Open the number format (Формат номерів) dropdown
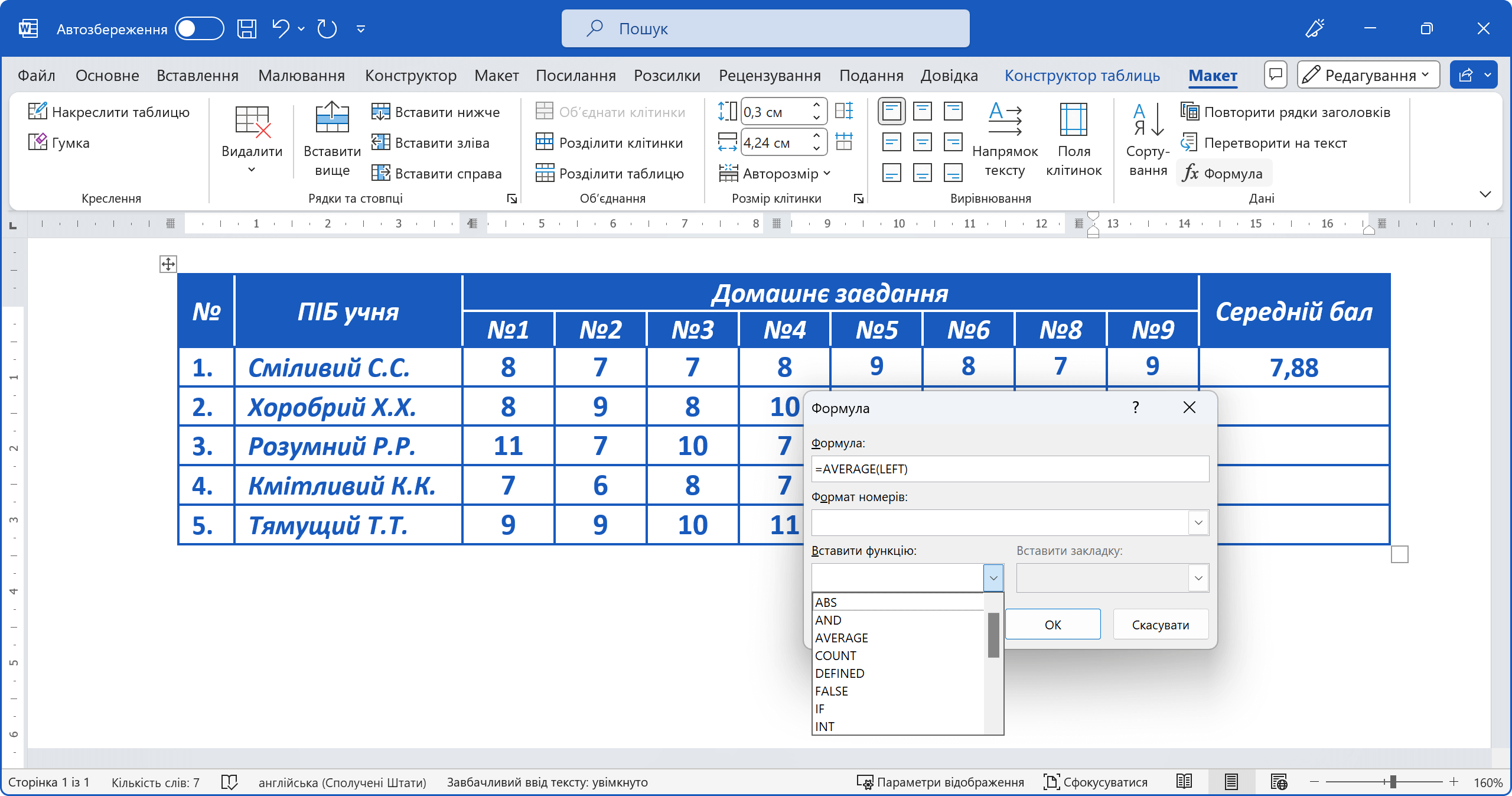The width and height of the screenshot is (1512, 796). (x=1198, y=522)
